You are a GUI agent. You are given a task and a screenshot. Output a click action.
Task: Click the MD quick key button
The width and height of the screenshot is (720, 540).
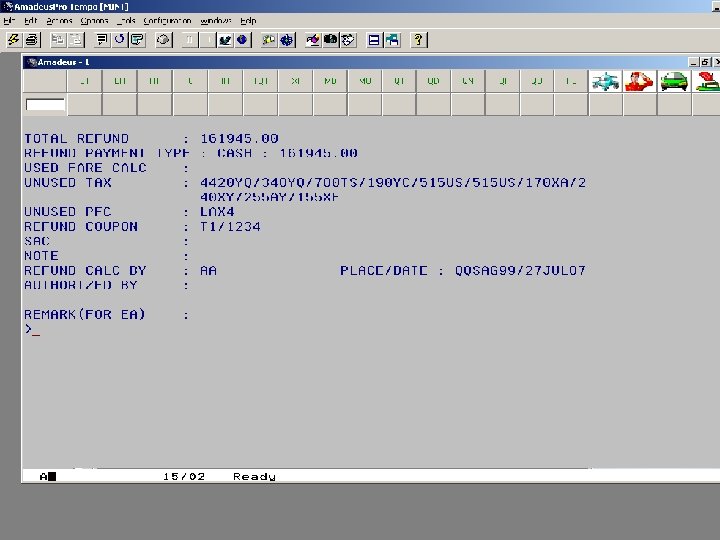pos(330,81)
